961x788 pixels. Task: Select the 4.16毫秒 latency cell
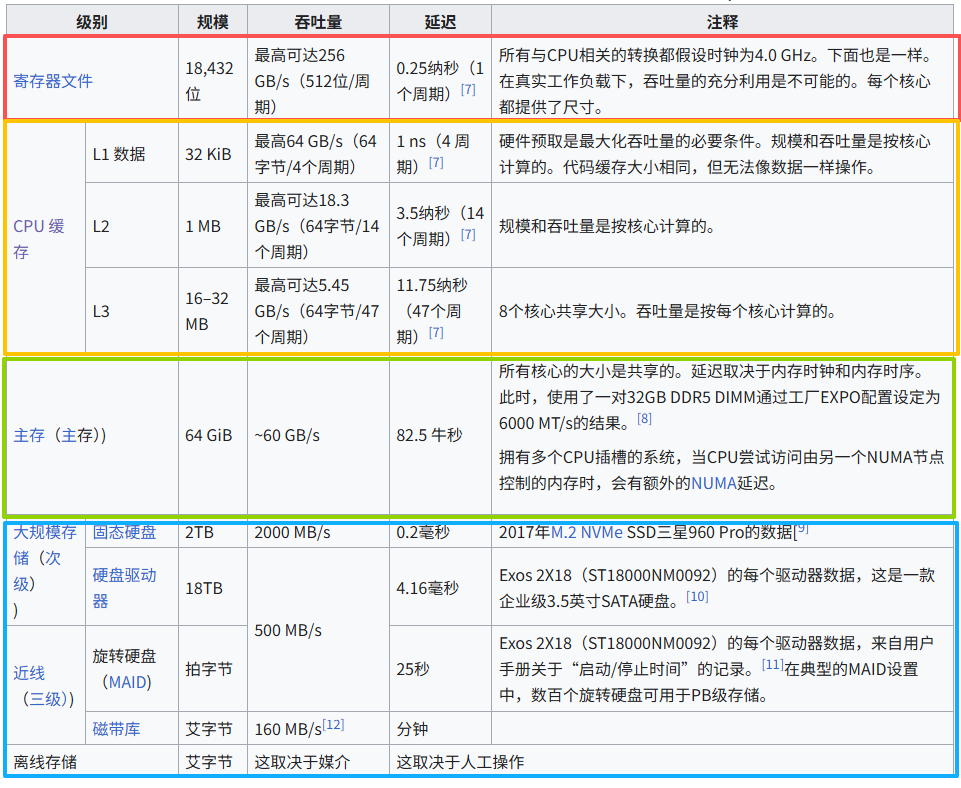pyautogui.click(x=440, y=587)
